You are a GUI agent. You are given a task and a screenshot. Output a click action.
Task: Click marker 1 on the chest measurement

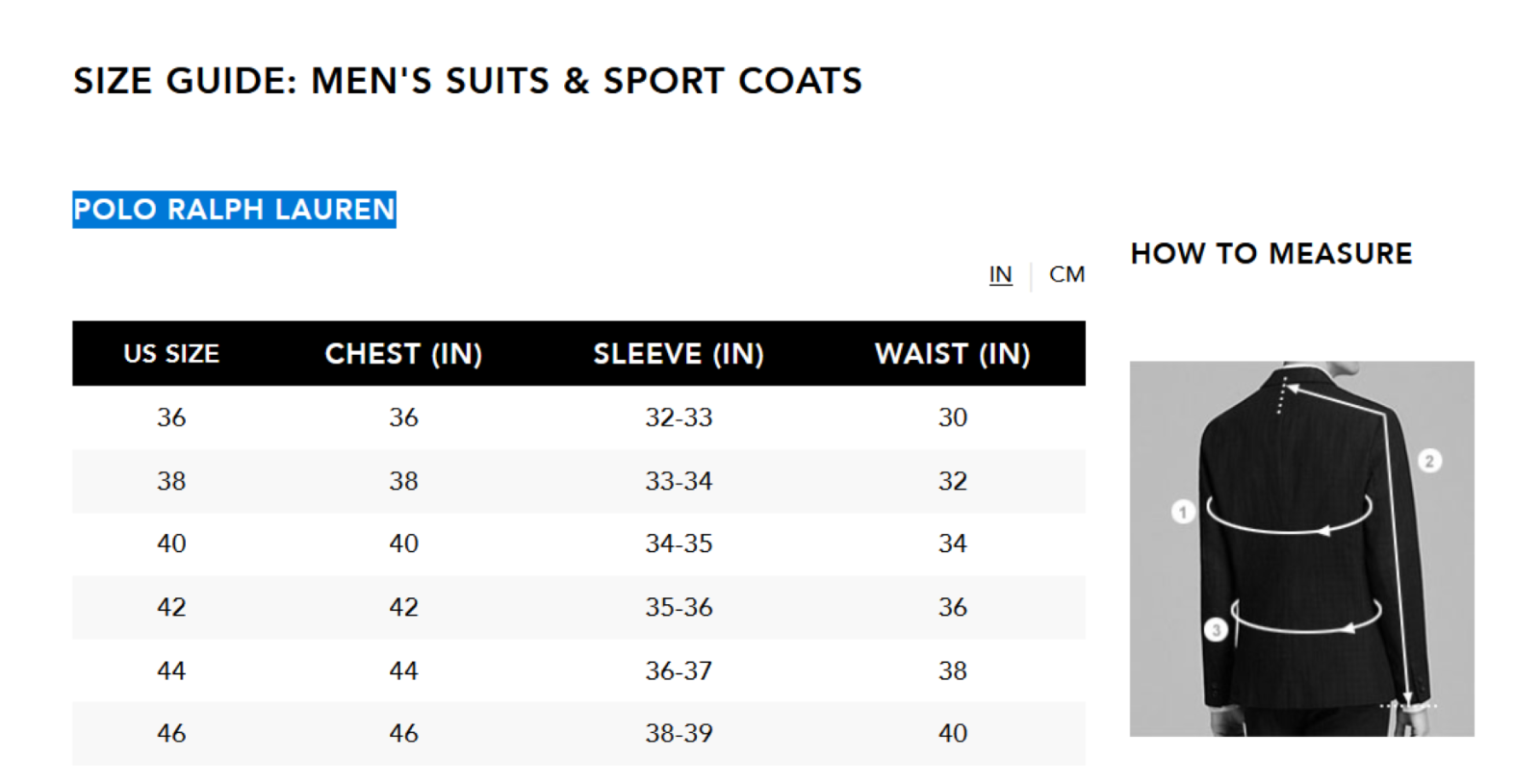click(x=1183, y=512)
